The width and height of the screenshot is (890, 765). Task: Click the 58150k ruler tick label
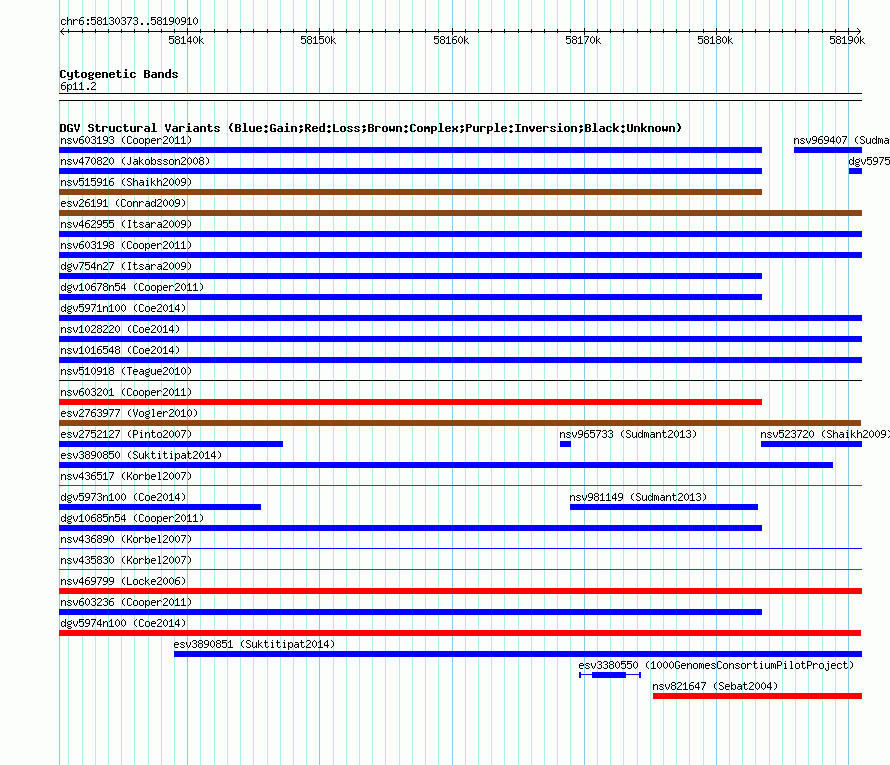[x=318, y=40]
